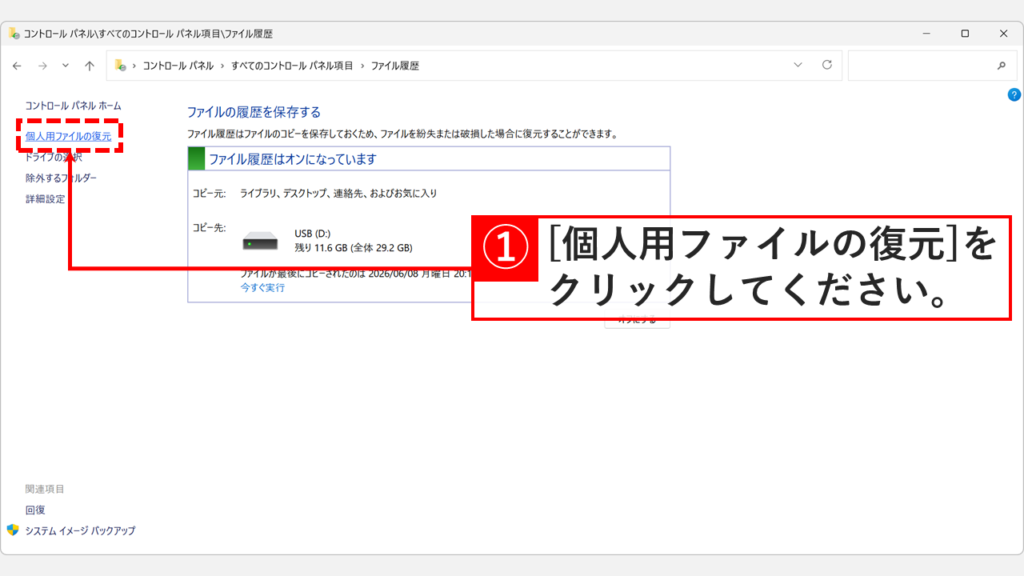Close the File History window
This screenshot has width=1024, height=576.
1003,33
